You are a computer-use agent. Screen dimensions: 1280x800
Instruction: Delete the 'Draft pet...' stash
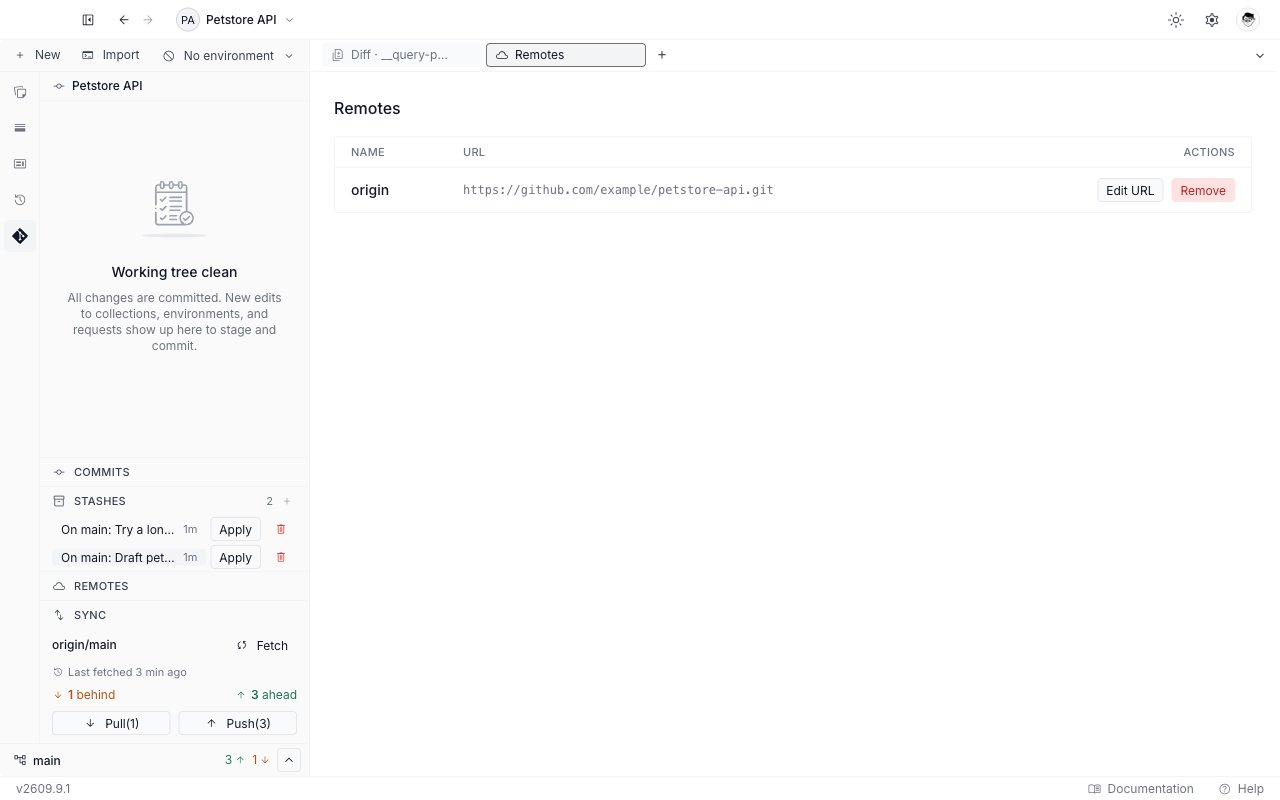pos(281,557)
